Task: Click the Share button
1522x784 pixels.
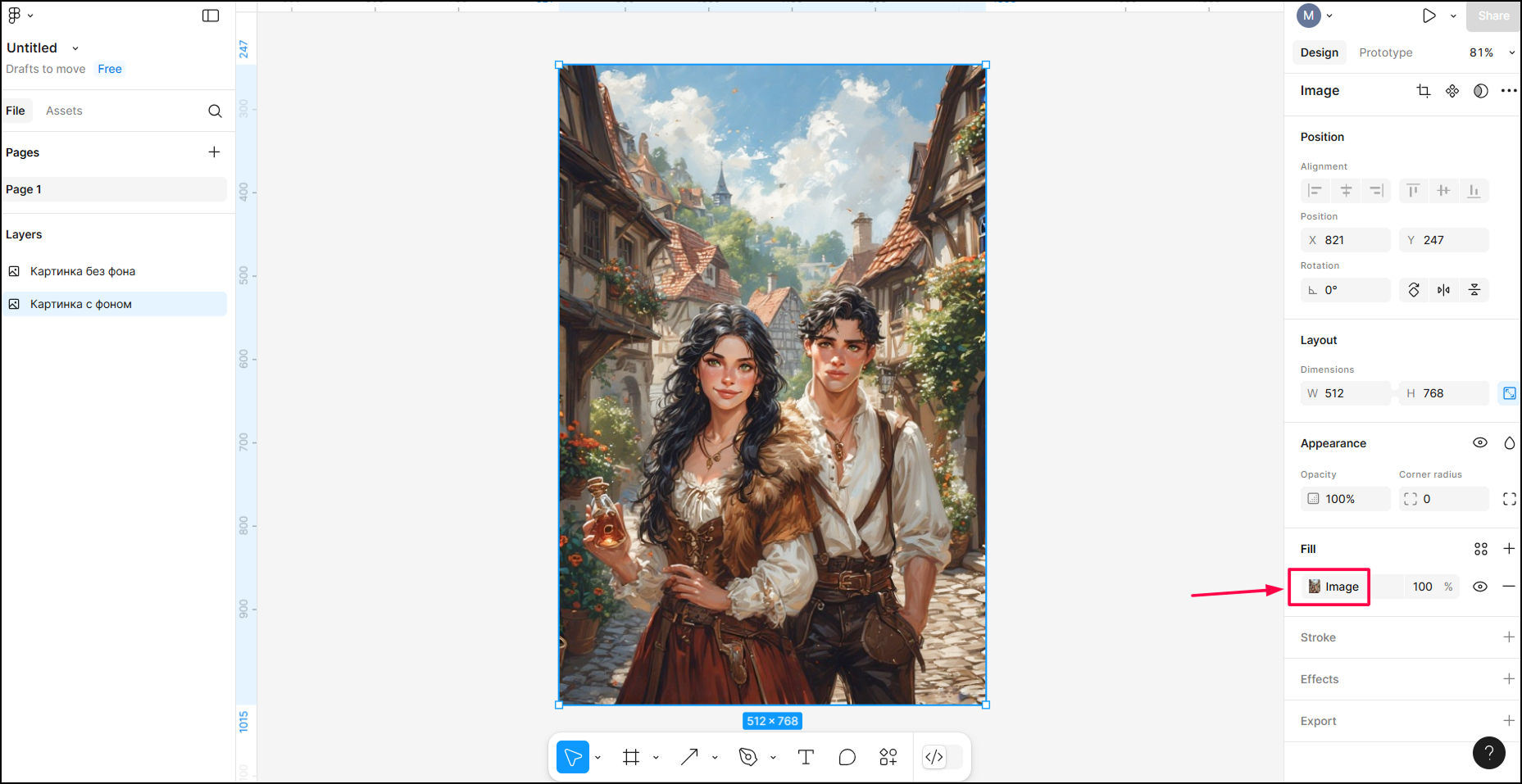Action: tap(1493, 16)
